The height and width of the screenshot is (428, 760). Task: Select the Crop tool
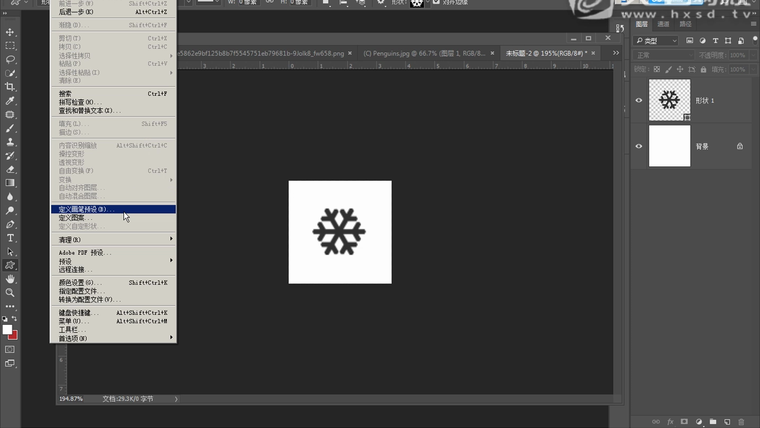tap(10, 87)
